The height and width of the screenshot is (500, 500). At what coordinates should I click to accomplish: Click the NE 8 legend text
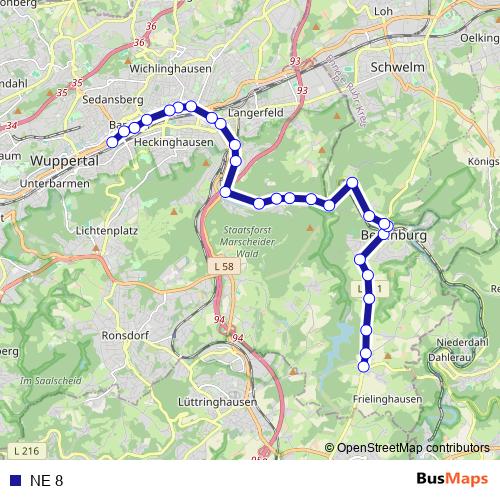(x=46, y=481)
